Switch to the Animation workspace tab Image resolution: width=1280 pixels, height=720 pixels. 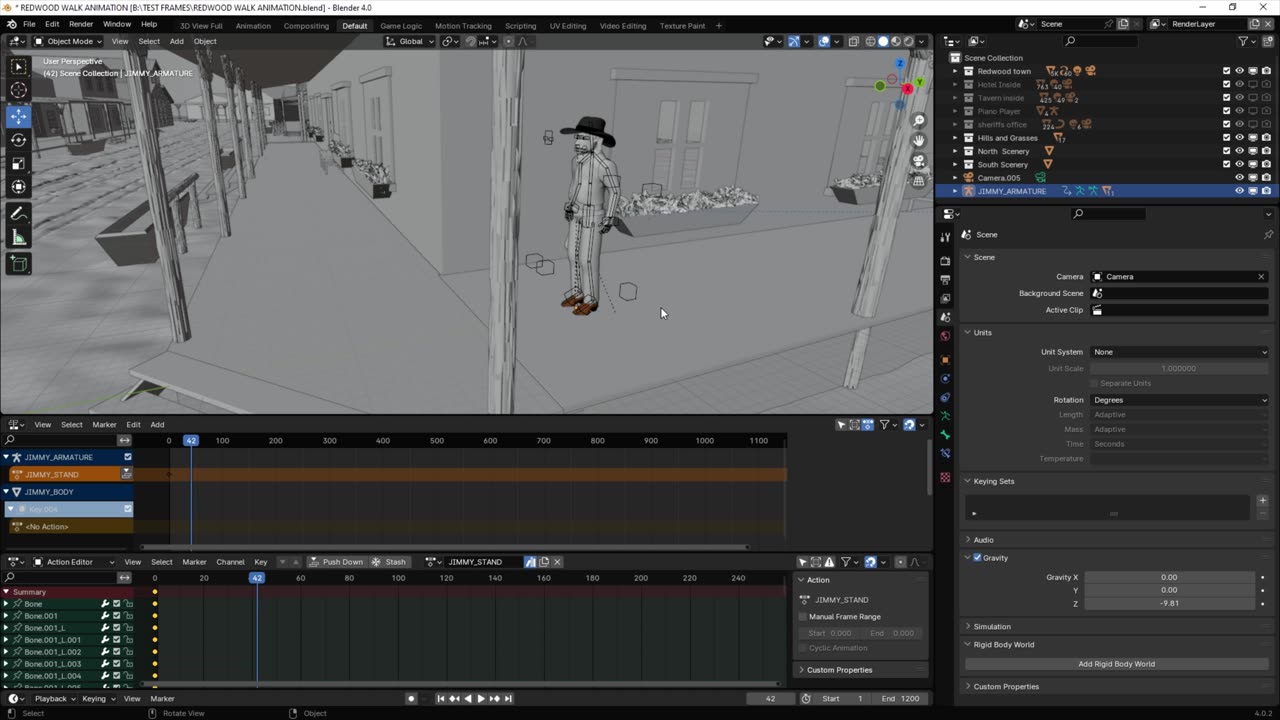coord(253,26)
